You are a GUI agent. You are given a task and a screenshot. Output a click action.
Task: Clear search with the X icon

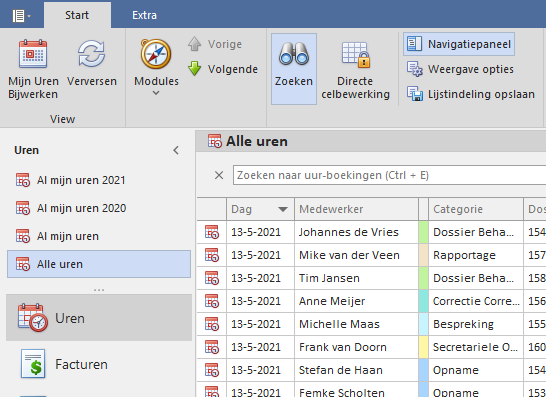(219, 175)
